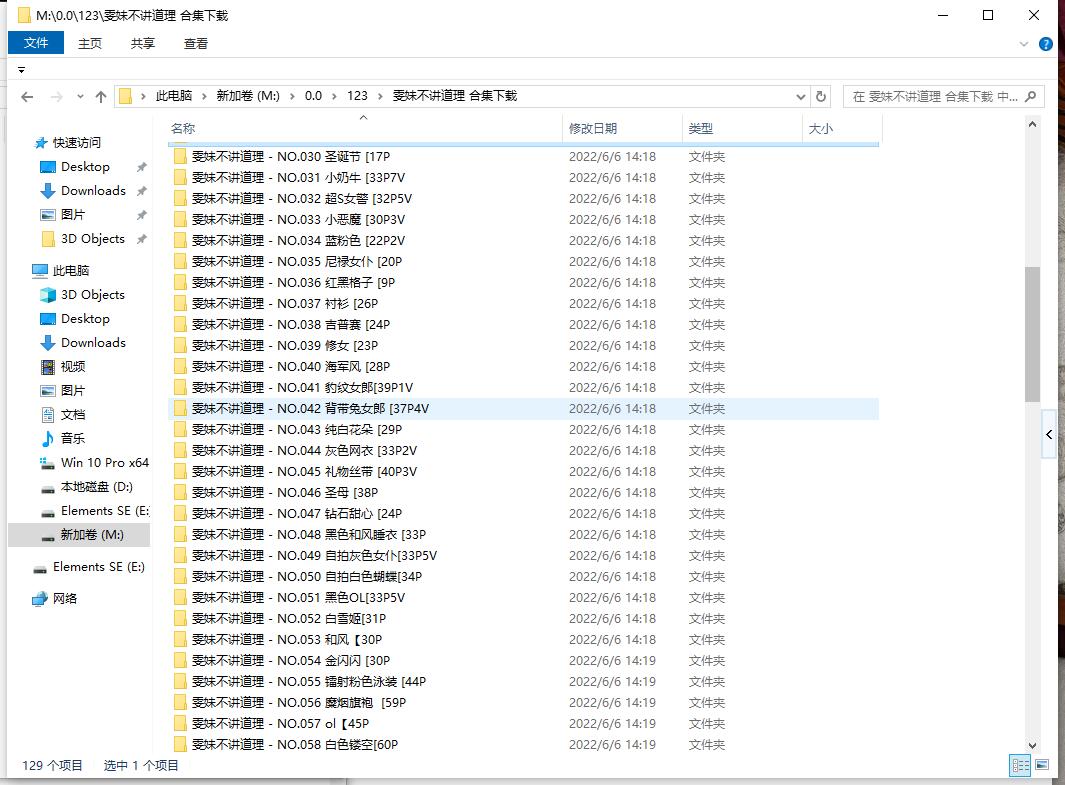Image resolution: width=1065 pixels, height=785 pixels.
Task: Open pinned 3D Objects under Quick Access
Action: click(92, 239)
